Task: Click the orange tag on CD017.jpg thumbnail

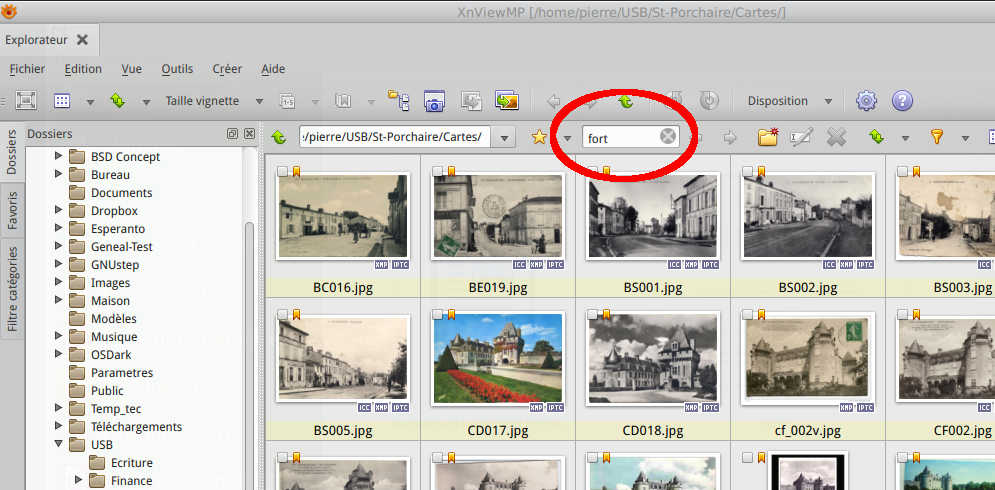Action: coord(451,314)
